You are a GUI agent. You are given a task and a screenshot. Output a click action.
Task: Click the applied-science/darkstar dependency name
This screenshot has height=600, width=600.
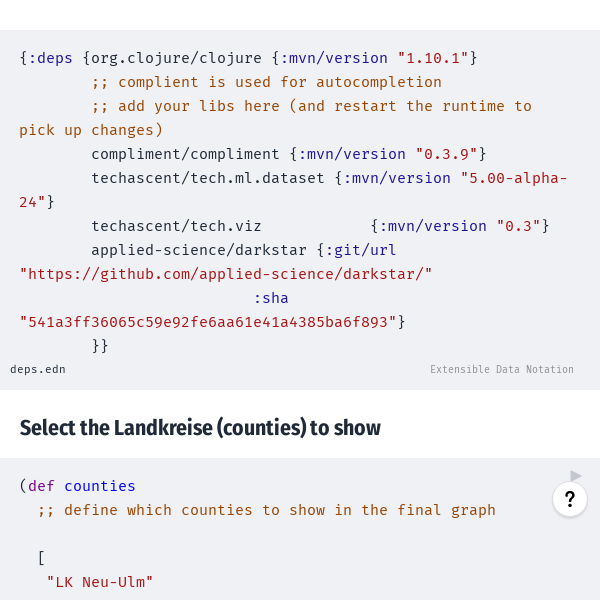coord(199,250)
